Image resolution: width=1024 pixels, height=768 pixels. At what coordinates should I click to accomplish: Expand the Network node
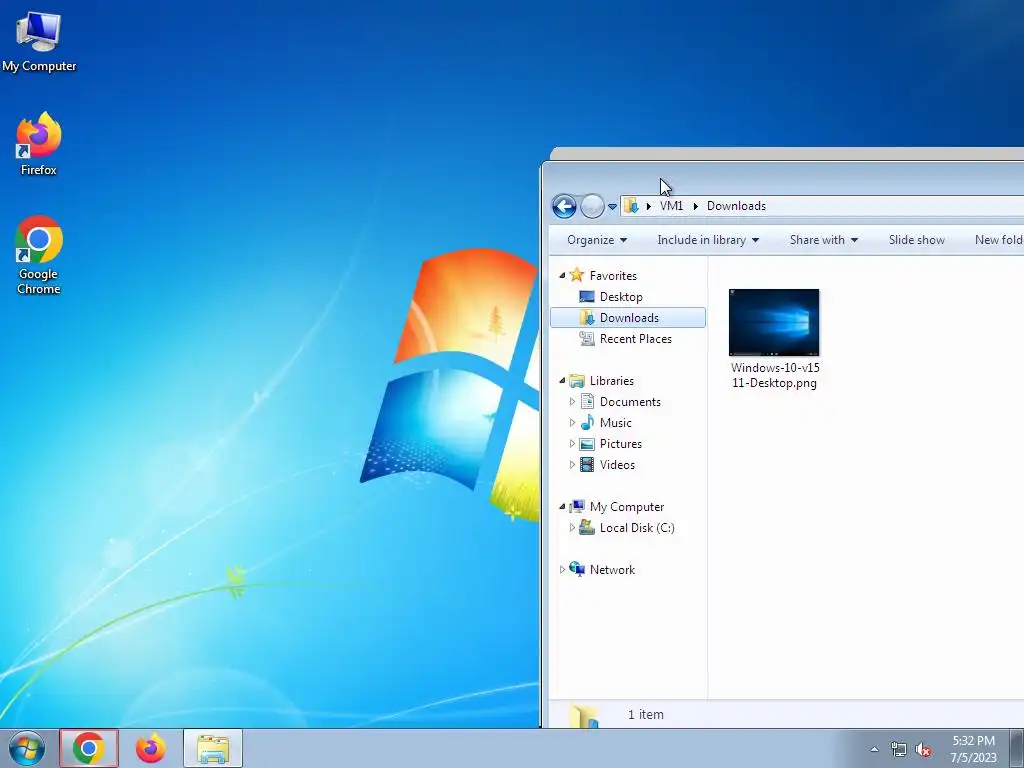562,569
